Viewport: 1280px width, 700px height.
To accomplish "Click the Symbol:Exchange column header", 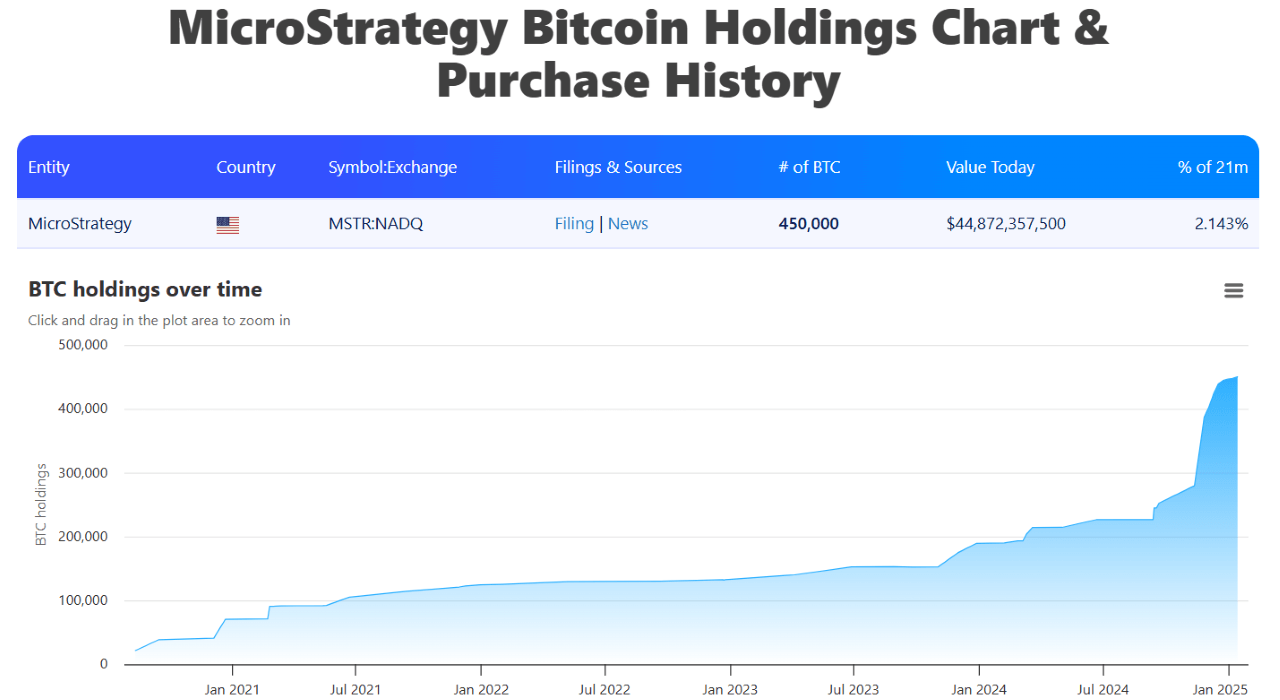I will [x=392, y=167].
